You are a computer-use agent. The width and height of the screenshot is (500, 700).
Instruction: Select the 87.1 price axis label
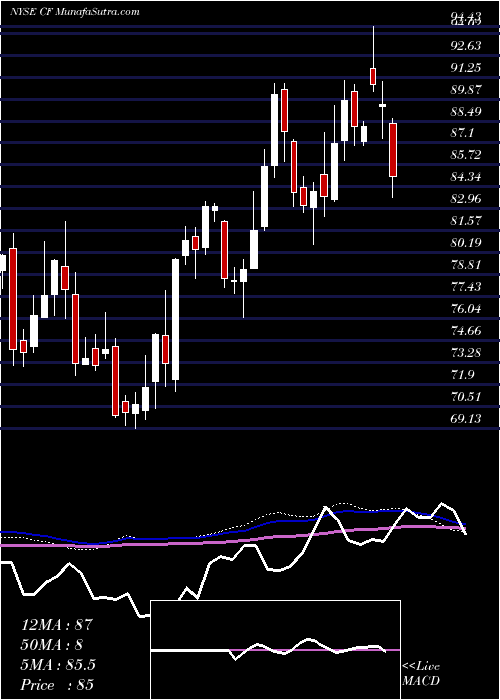tap(462, 133)
